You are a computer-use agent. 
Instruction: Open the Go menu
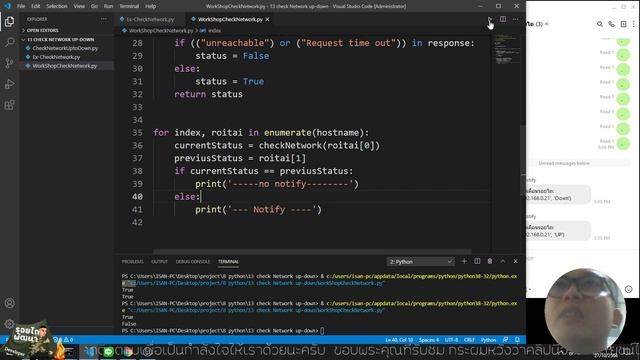tap(94, 6)
